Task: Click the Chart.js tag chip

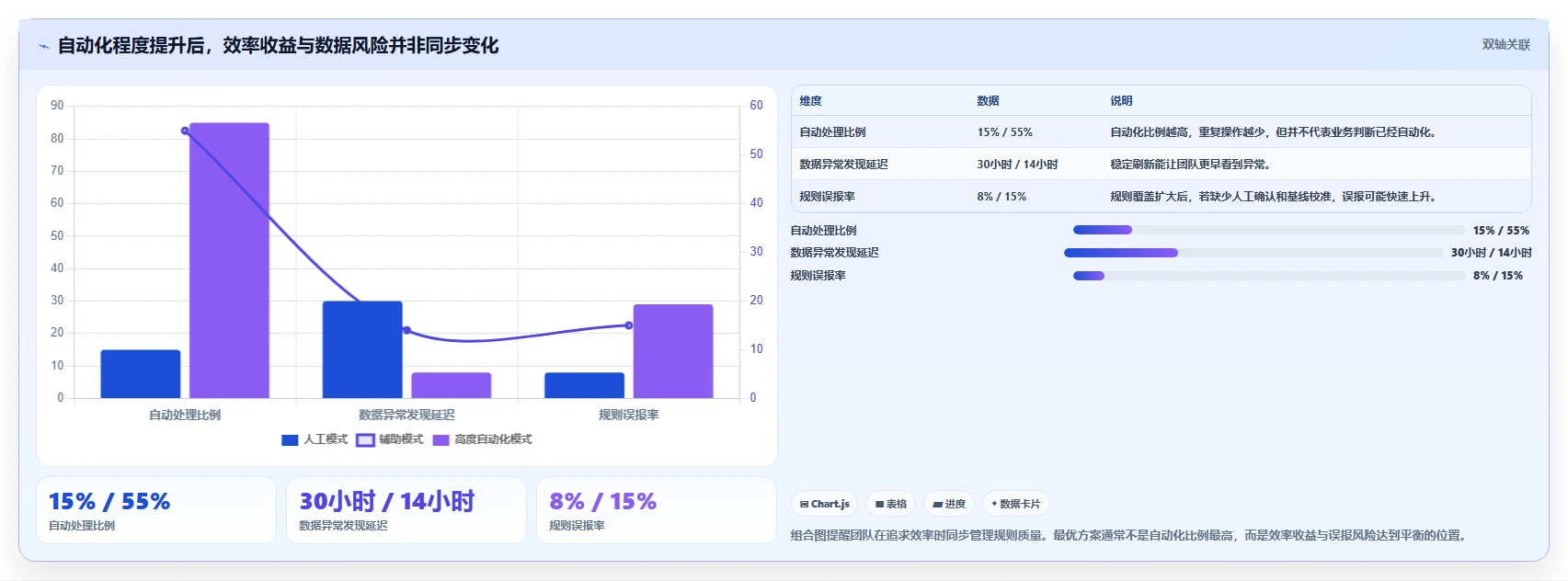Action: click(x=825, y=504)
